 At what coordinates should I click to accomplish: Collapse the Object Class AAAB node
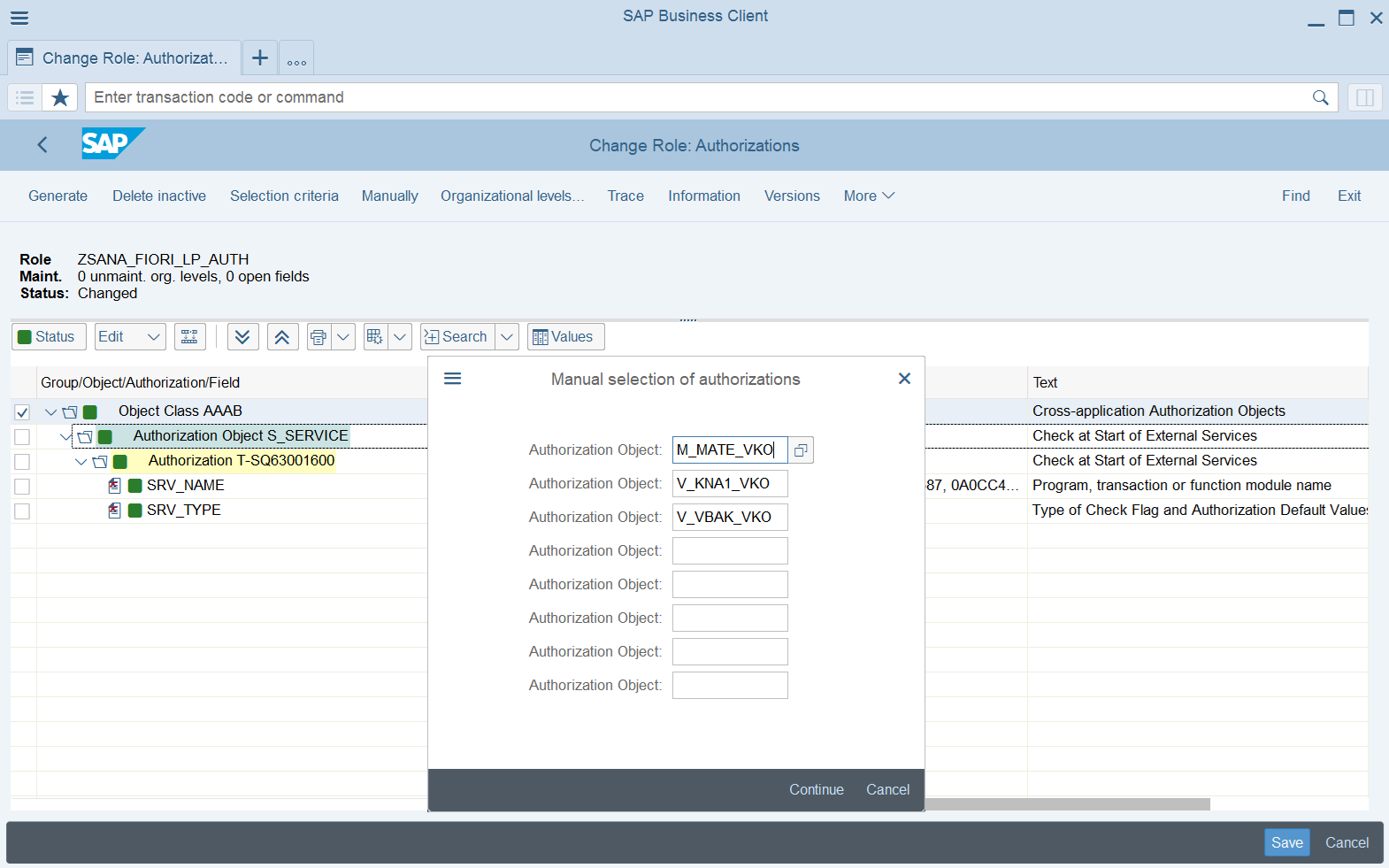click(x=50, y=411)
